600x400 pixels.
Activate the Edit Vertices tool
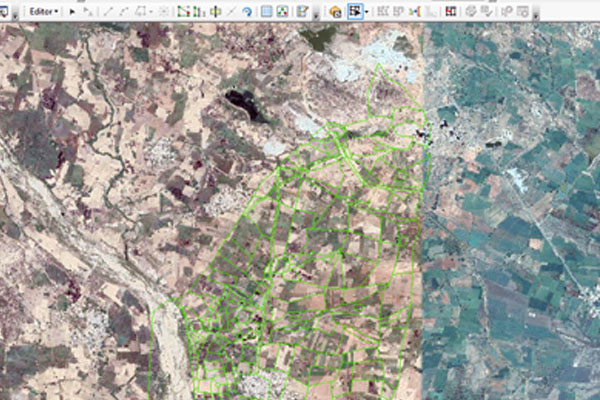184,11
